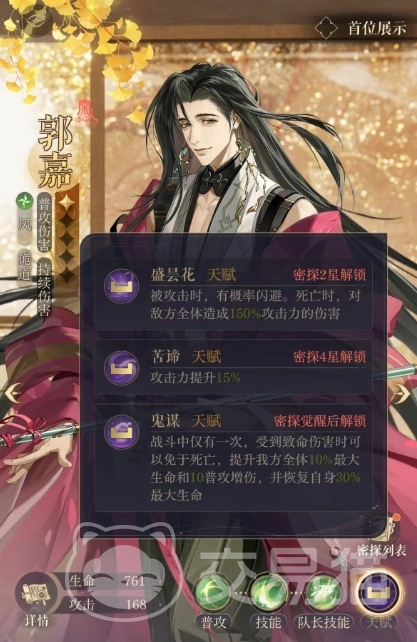
Task: Select the 天赋 purple talent icon
Action: [x=378, y=593]
